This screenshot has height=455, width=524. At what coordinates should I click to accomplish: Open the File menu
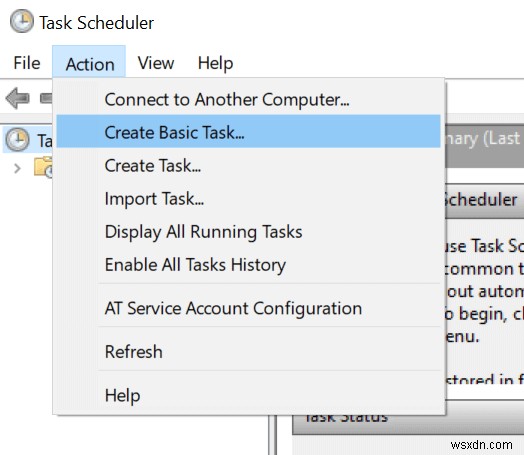coord(27,63)
